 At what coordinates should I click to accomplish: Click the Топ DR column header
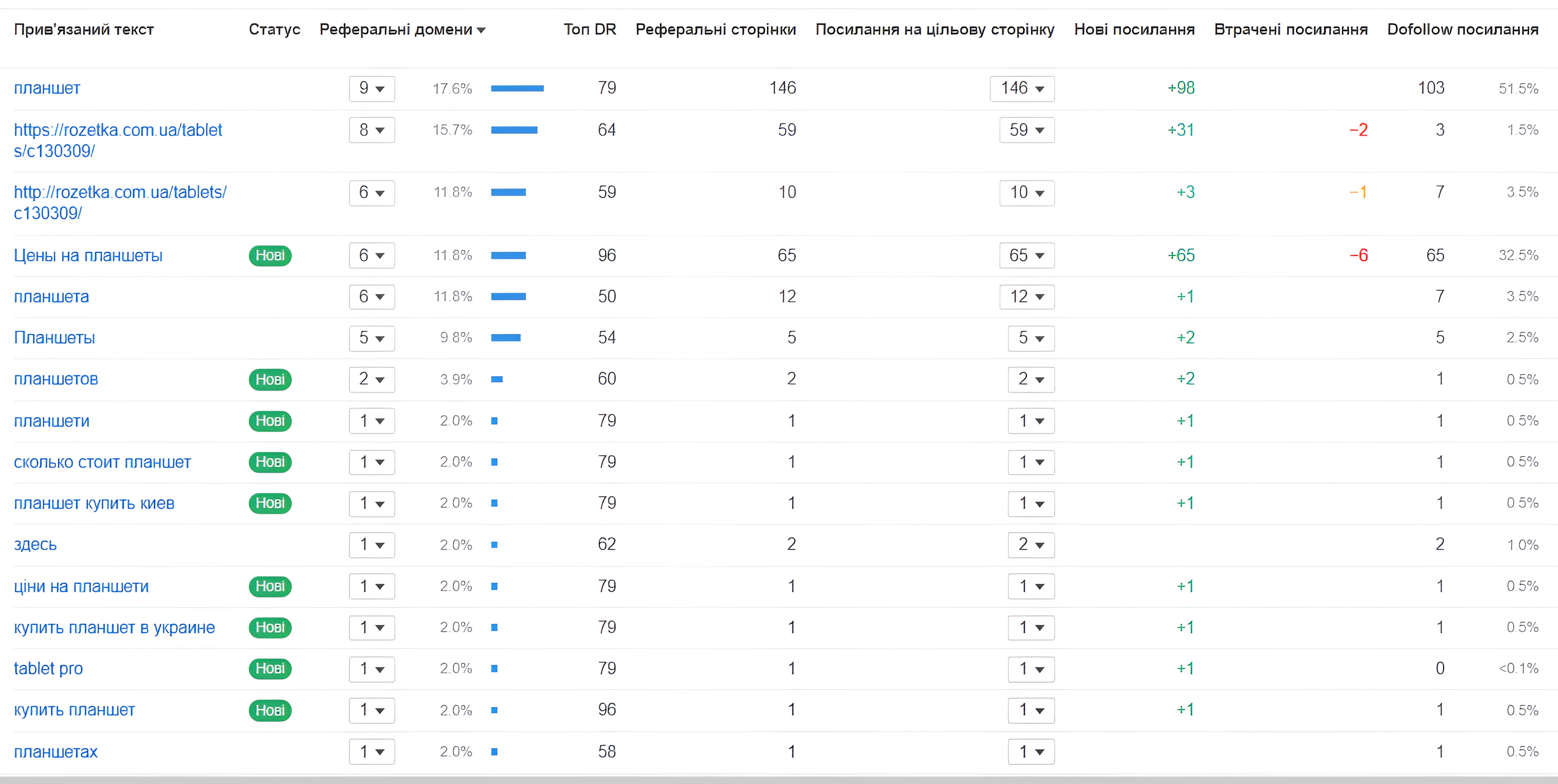pos(590,29)
